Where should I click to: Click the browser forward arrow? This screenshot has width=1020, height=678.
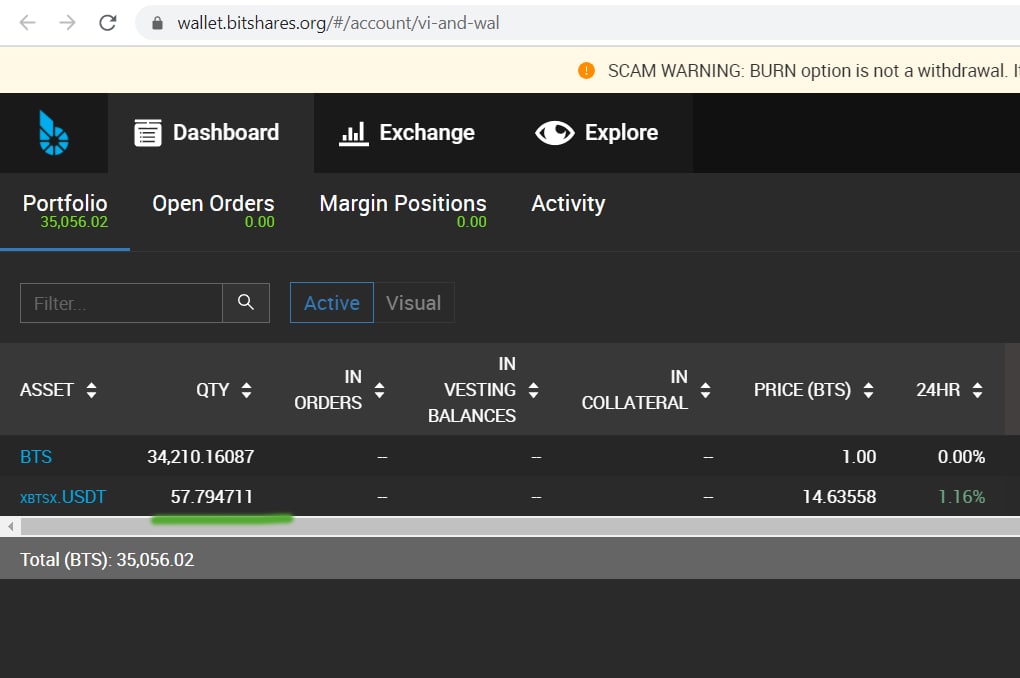67,23
